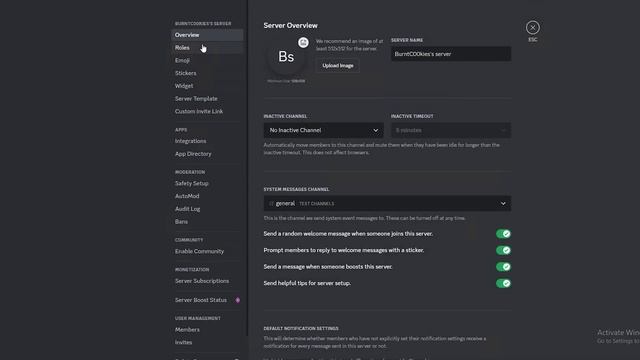The height and width of the screenshot is (360, 640).
Task: Click the System Messages Channel label
Action: tap(296, 189)
